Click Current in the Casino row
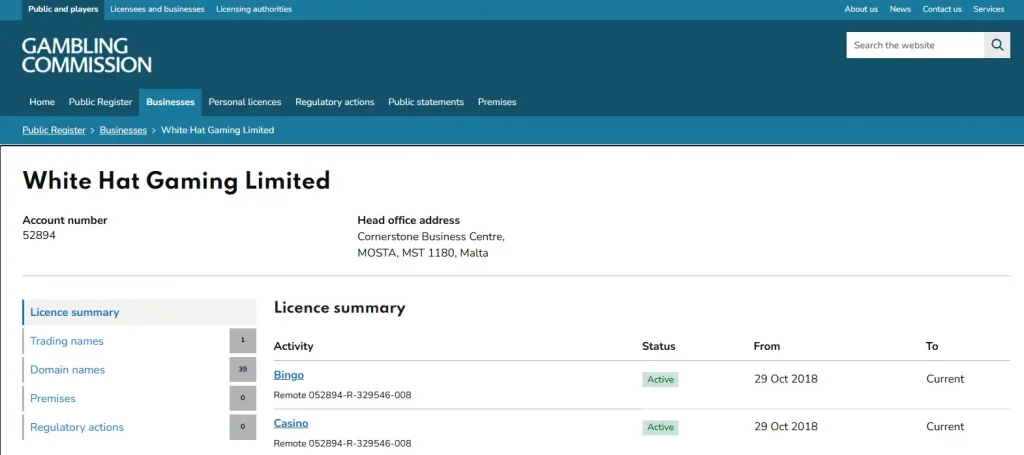 click(x=945, y=426)
